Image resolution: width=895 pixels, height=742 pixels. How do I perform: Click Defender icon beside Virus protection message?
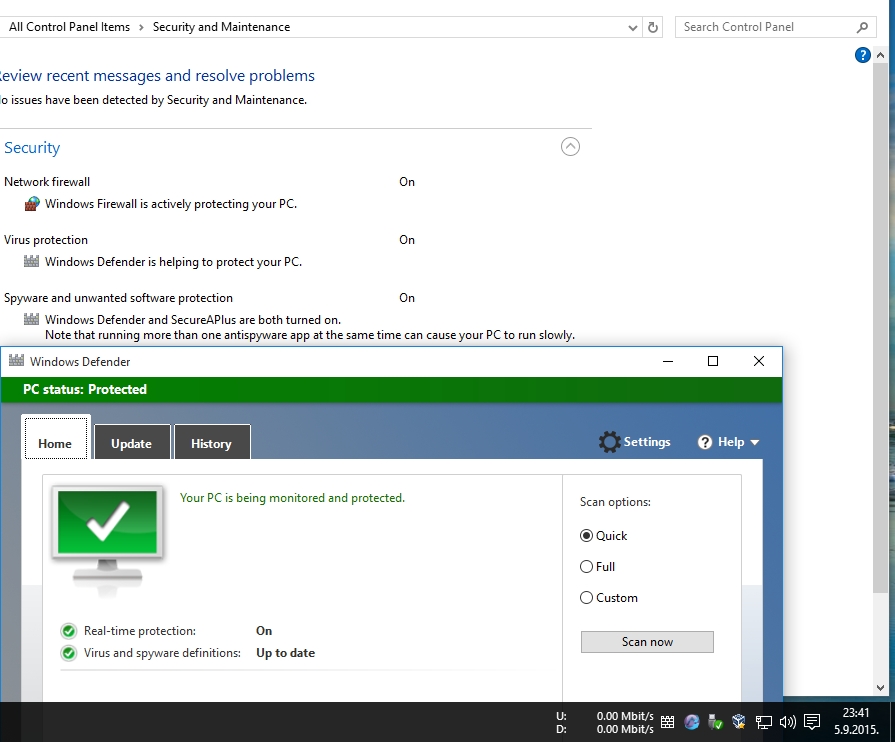31,261
